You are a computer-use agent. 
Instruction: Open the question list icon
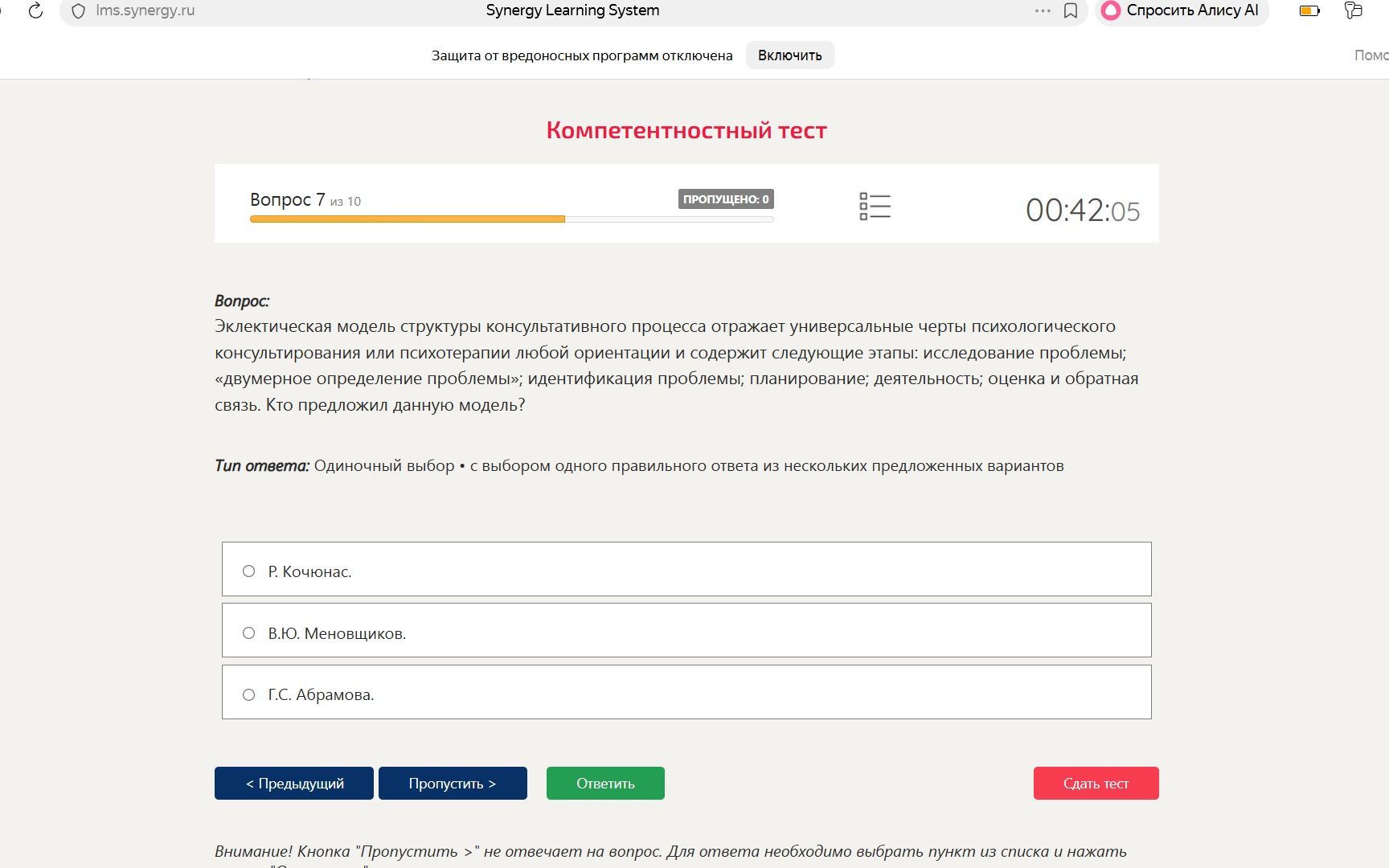(x=875, y=207)
